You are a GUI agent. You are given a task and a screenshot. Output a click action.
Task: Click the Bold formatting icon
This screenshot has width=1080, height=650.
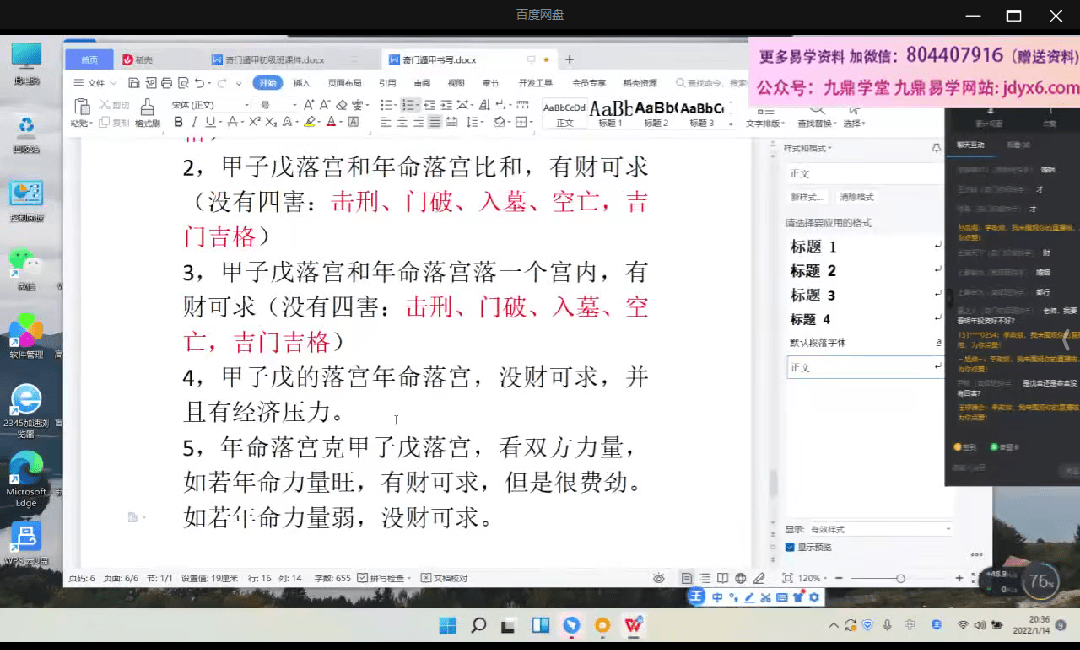click(x=179, y=122)
